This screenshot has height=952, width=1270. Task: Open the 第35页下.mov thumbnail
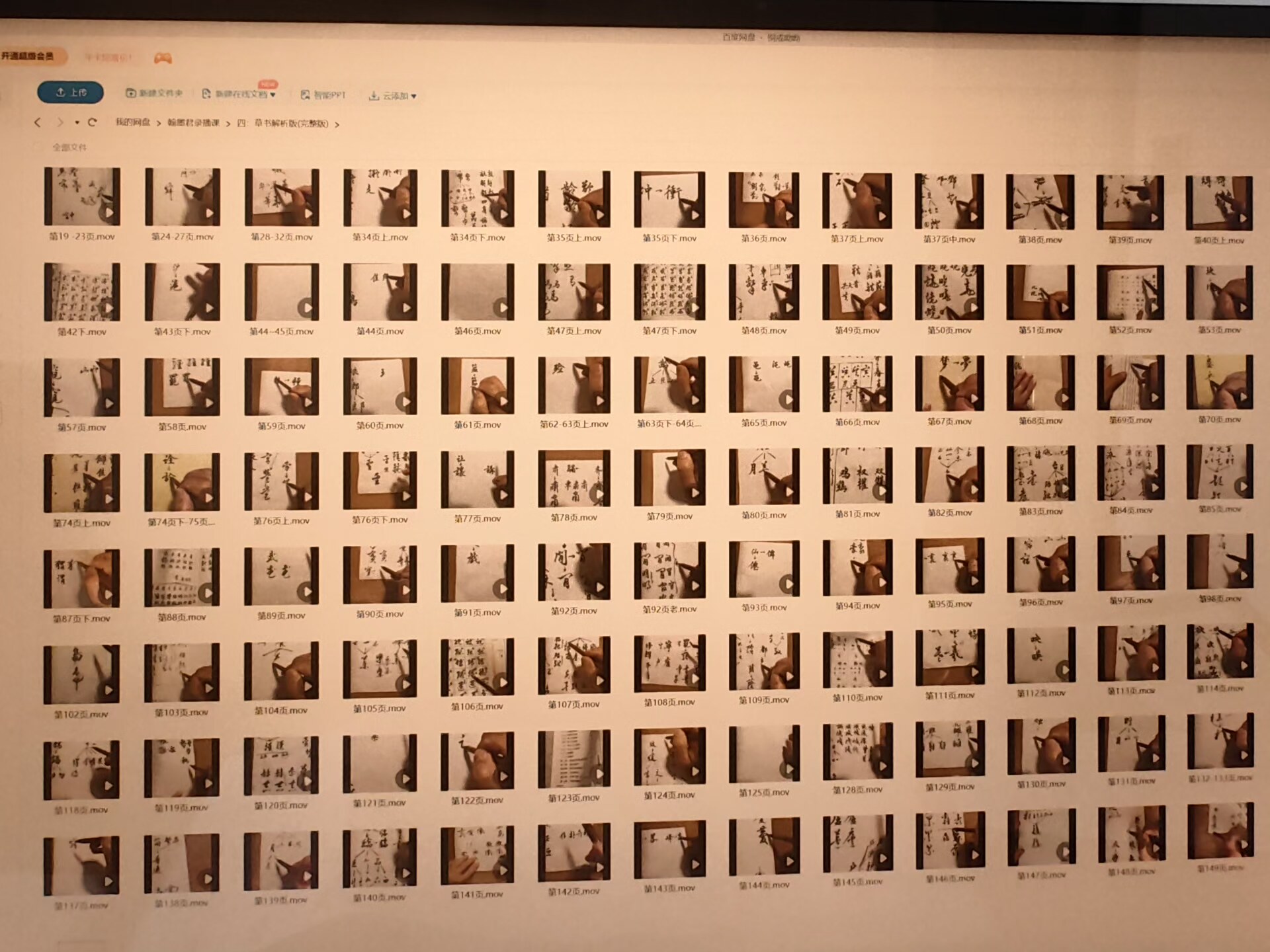(x=669, y=200)
